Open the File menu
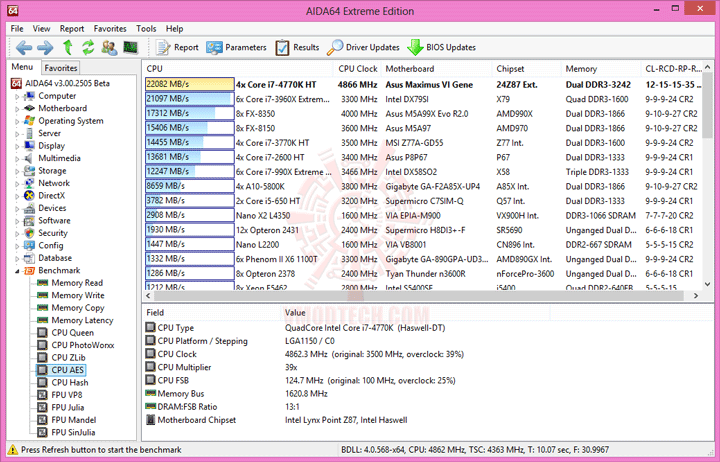Image resolution: width=720 pixels, height=462 pixels. click(x=17, y=28)
